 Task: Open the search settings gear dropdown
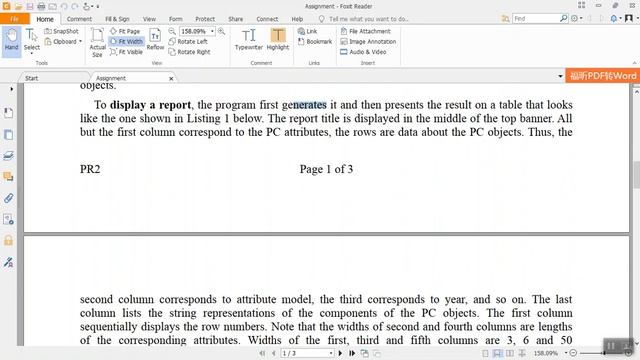coord(577,18)
